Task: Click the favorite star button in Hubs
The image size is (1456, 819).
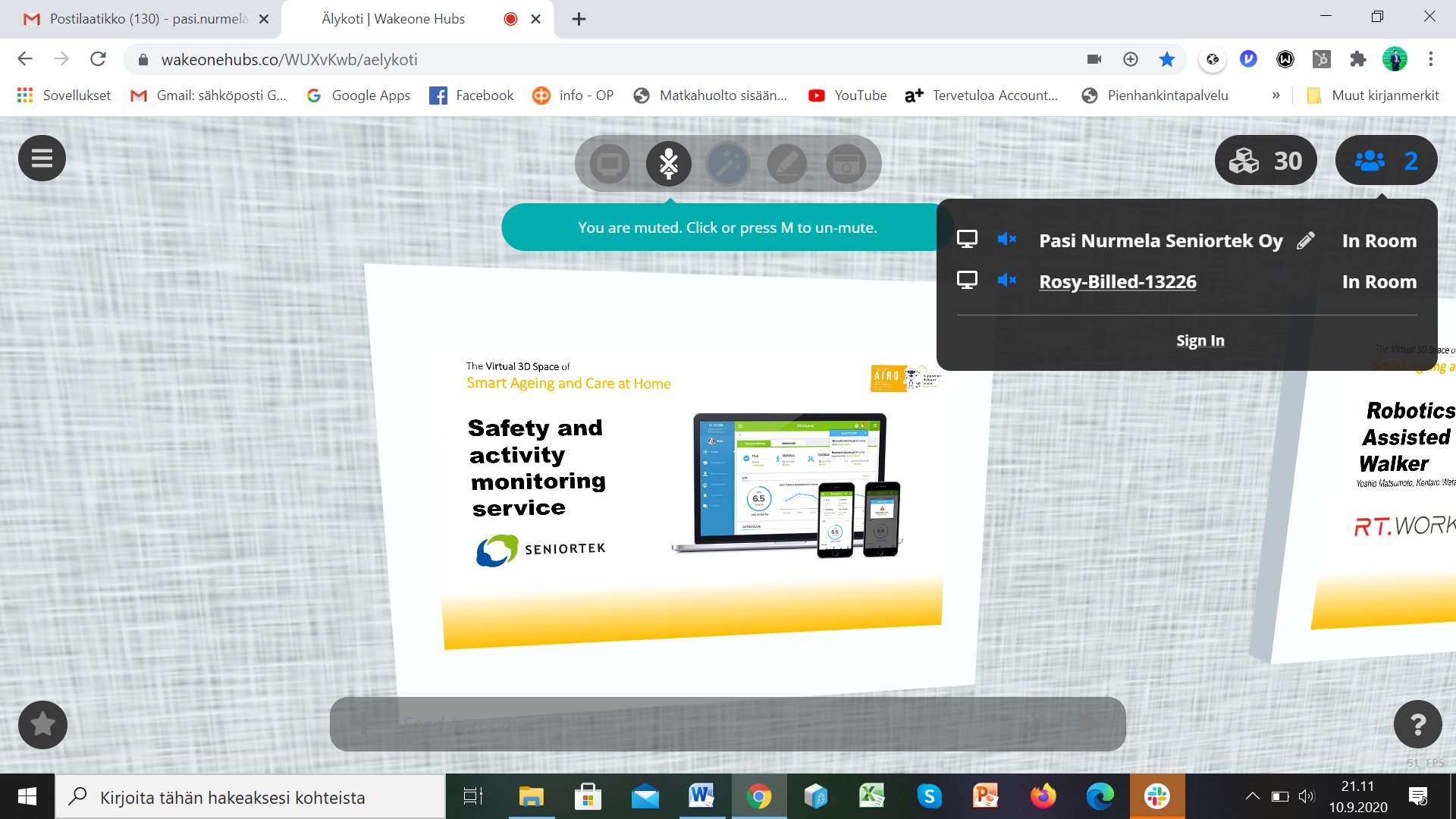Action: (x=42, y=725)
